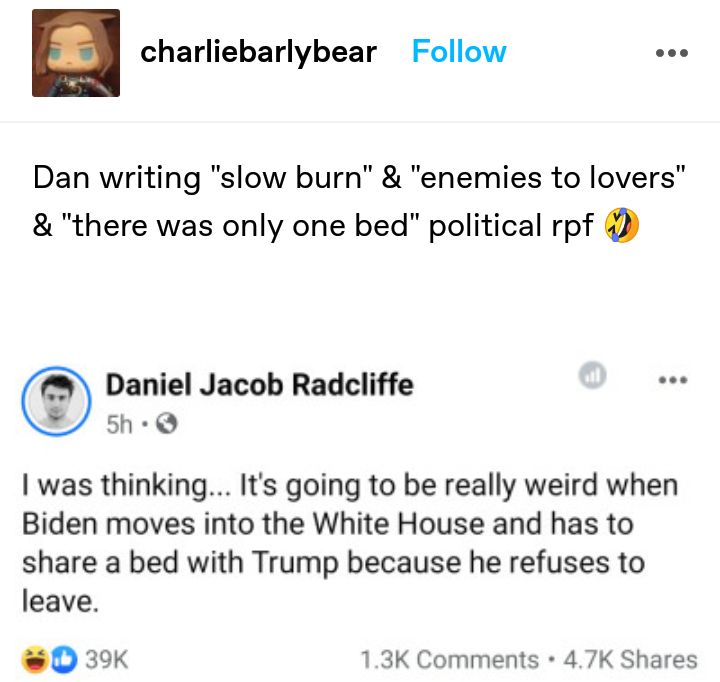Click the 5h post timestamp
This screenshot has height=682, width=720.
click(x=119, y=423)
